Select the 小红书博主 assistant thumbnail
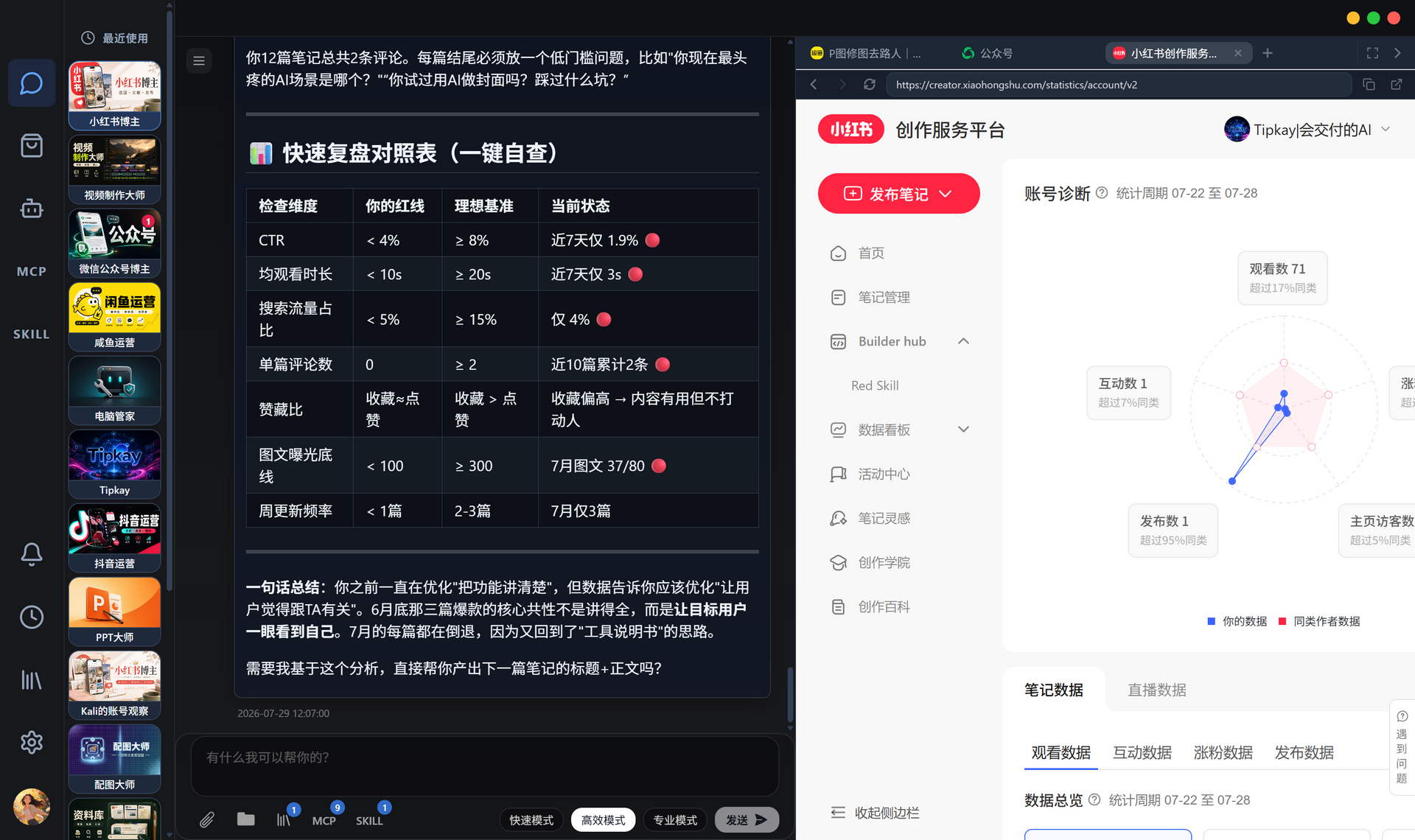The height and width of the screenshot is (840, 1415). click(114, 96)
